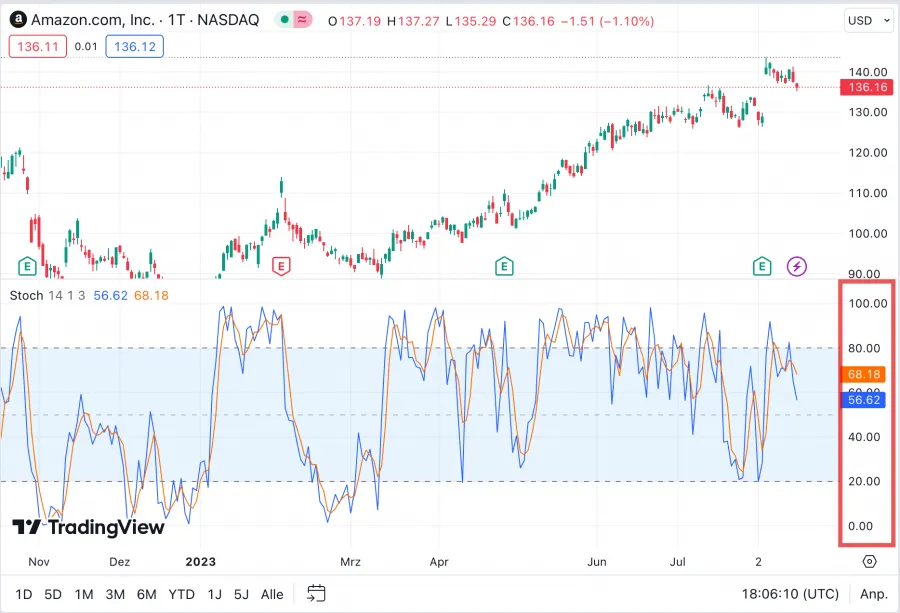Screen dimensions: 900x613
Task: Click the Amazon.com, Inc. symbol title
Action: tap(93, 20)
